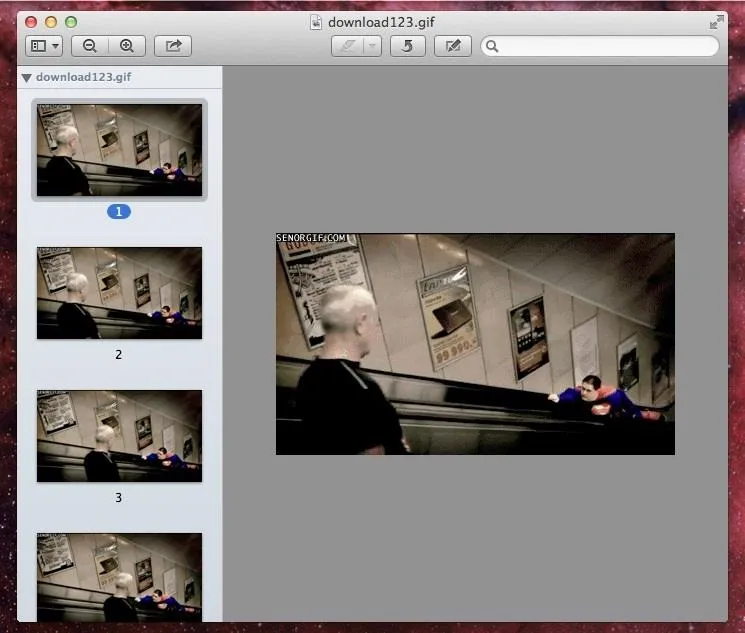Select frame 3 thumbnail

tap(119, 436)
